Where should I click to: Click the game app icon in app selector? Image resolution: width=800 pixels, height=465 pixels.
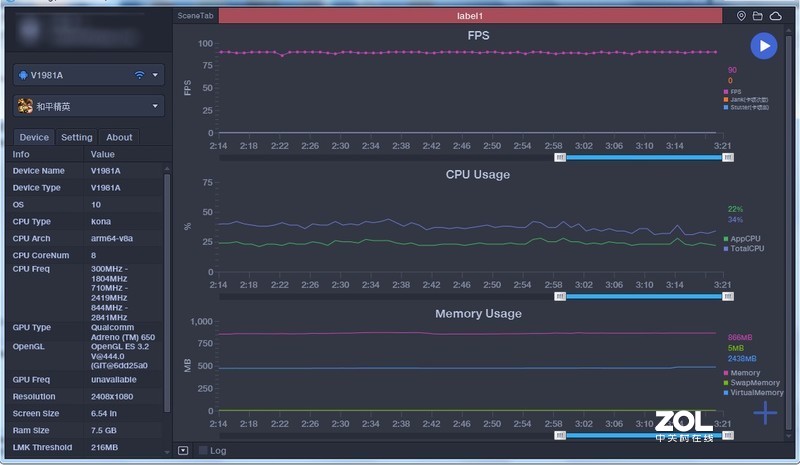click(x=25, y=106)
